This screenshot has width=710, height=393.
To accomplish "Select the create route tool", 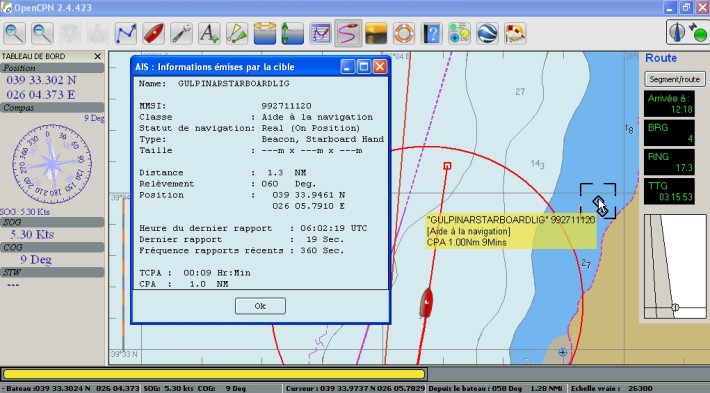I will [125, 33].
